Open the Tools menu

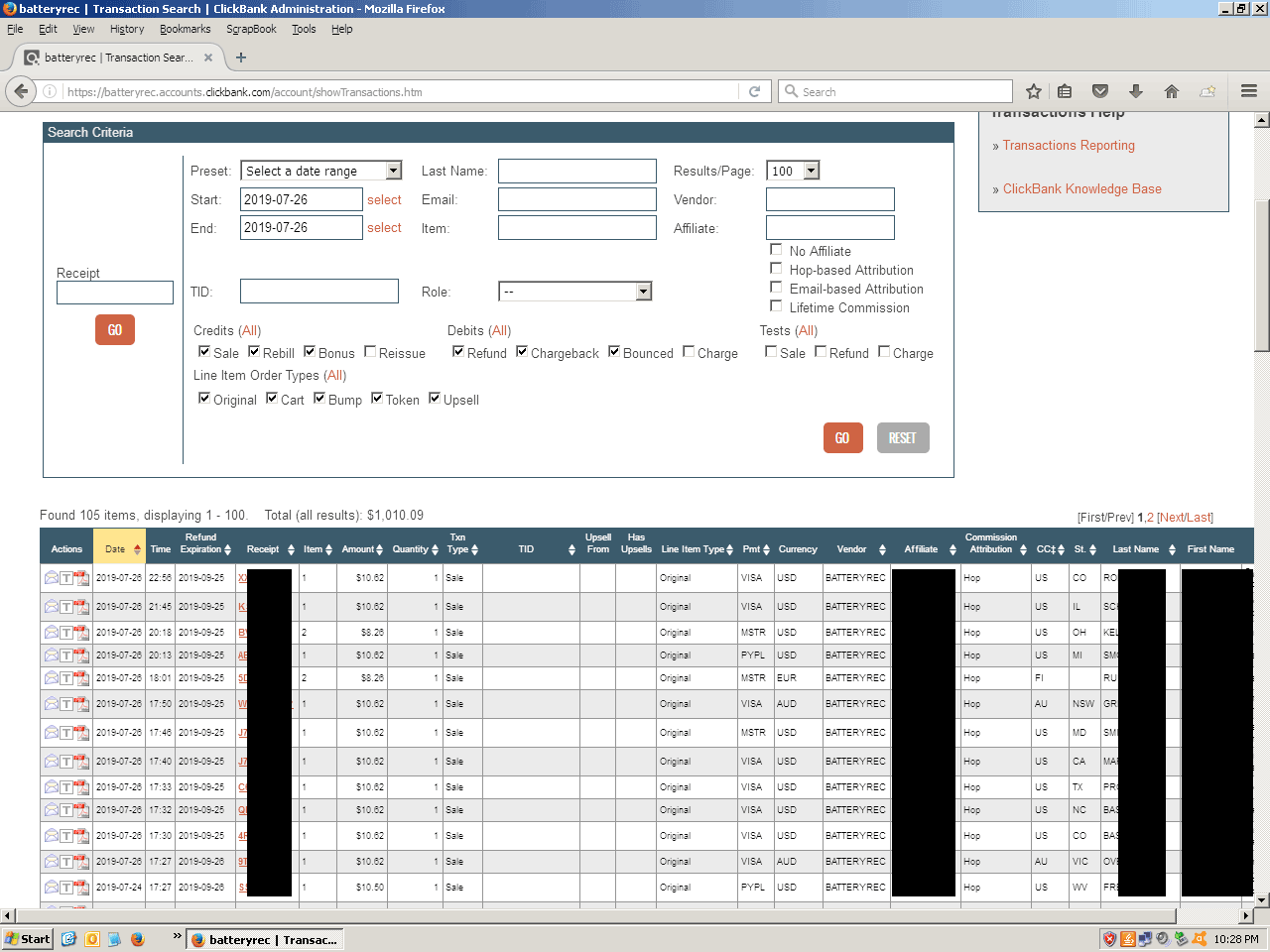click(304, 29)
